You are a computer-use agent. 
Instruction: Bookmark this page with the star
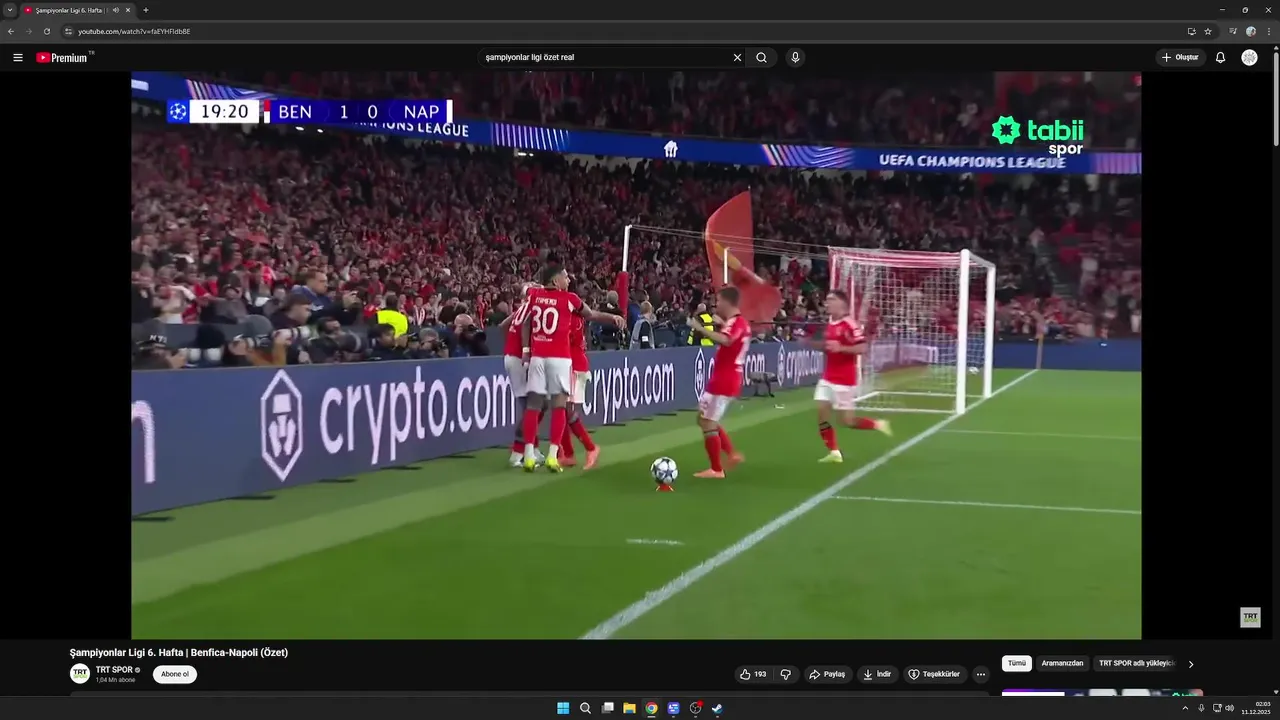(1208, 31)
